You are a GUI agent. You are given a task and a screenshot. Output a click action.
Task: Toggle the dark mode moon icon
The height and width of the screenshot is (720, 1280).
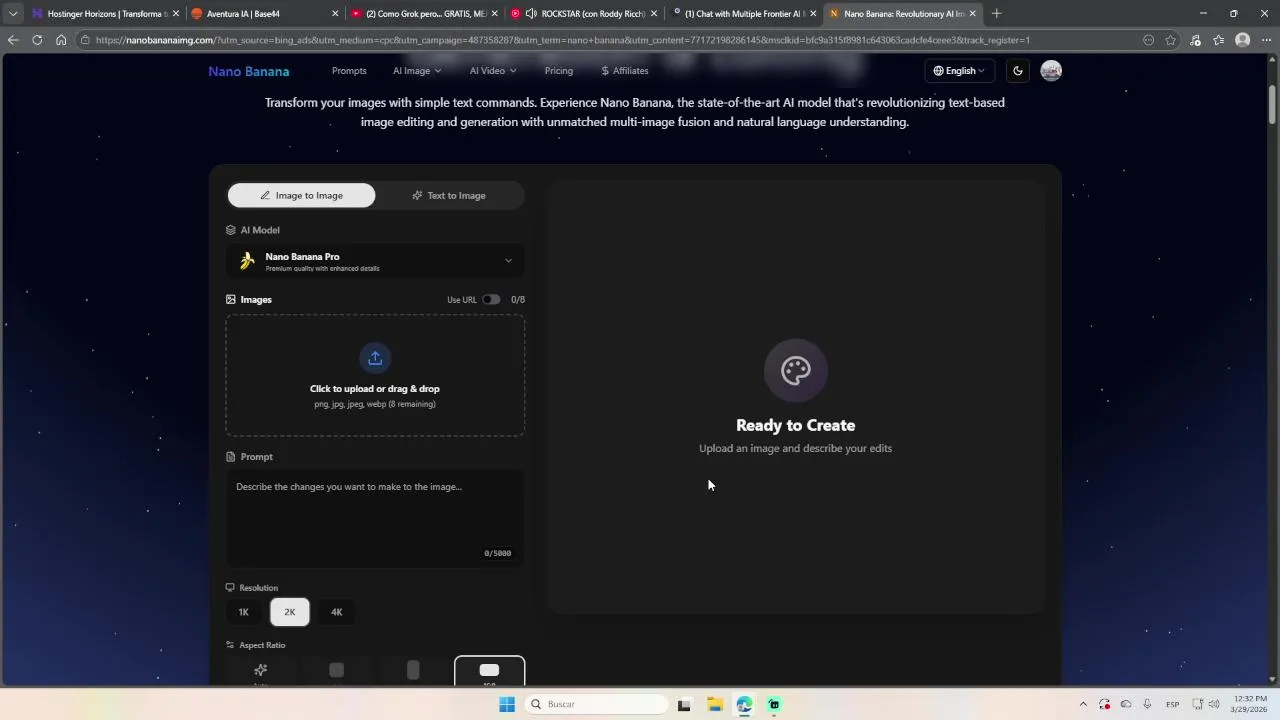pos(1018,71)
